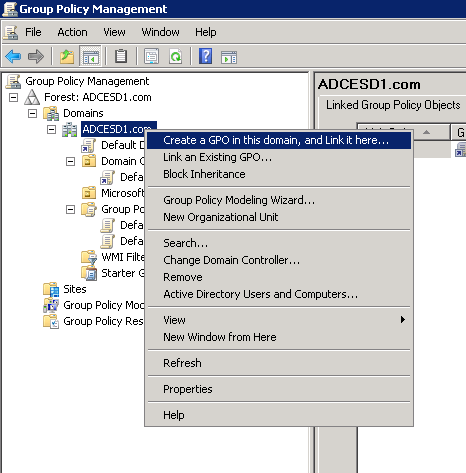Choose Link an Existing GPO
The height and width of the screenshot is (473, 466).
[279, 157]
